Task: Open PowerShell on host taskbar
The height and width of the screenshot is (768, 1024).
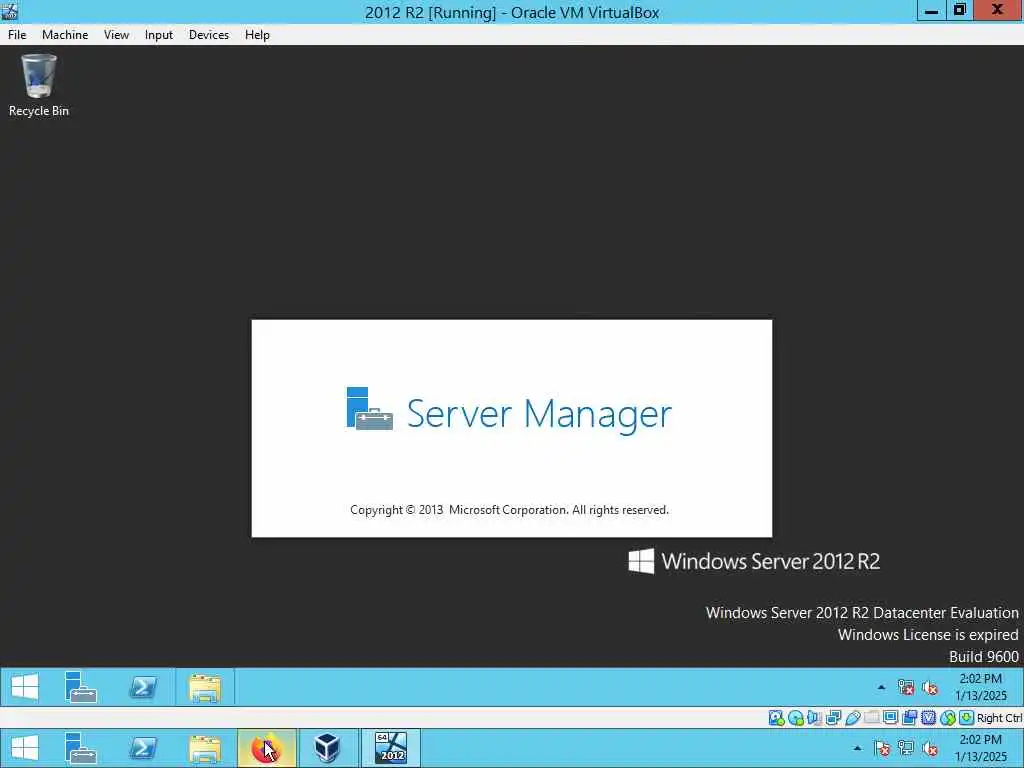Action: point(143,748)
